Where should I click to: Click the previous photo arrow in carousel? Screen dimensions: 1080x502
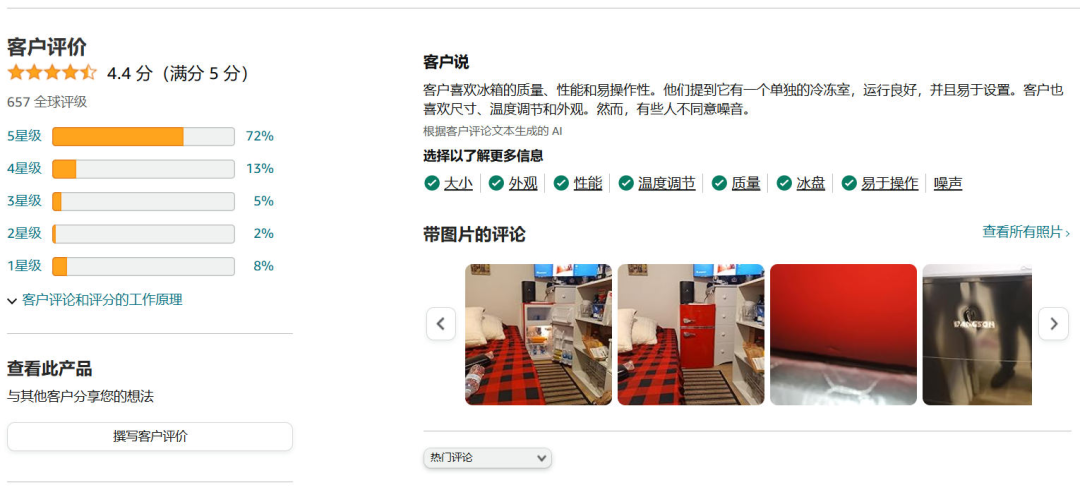tap(441, 324)
